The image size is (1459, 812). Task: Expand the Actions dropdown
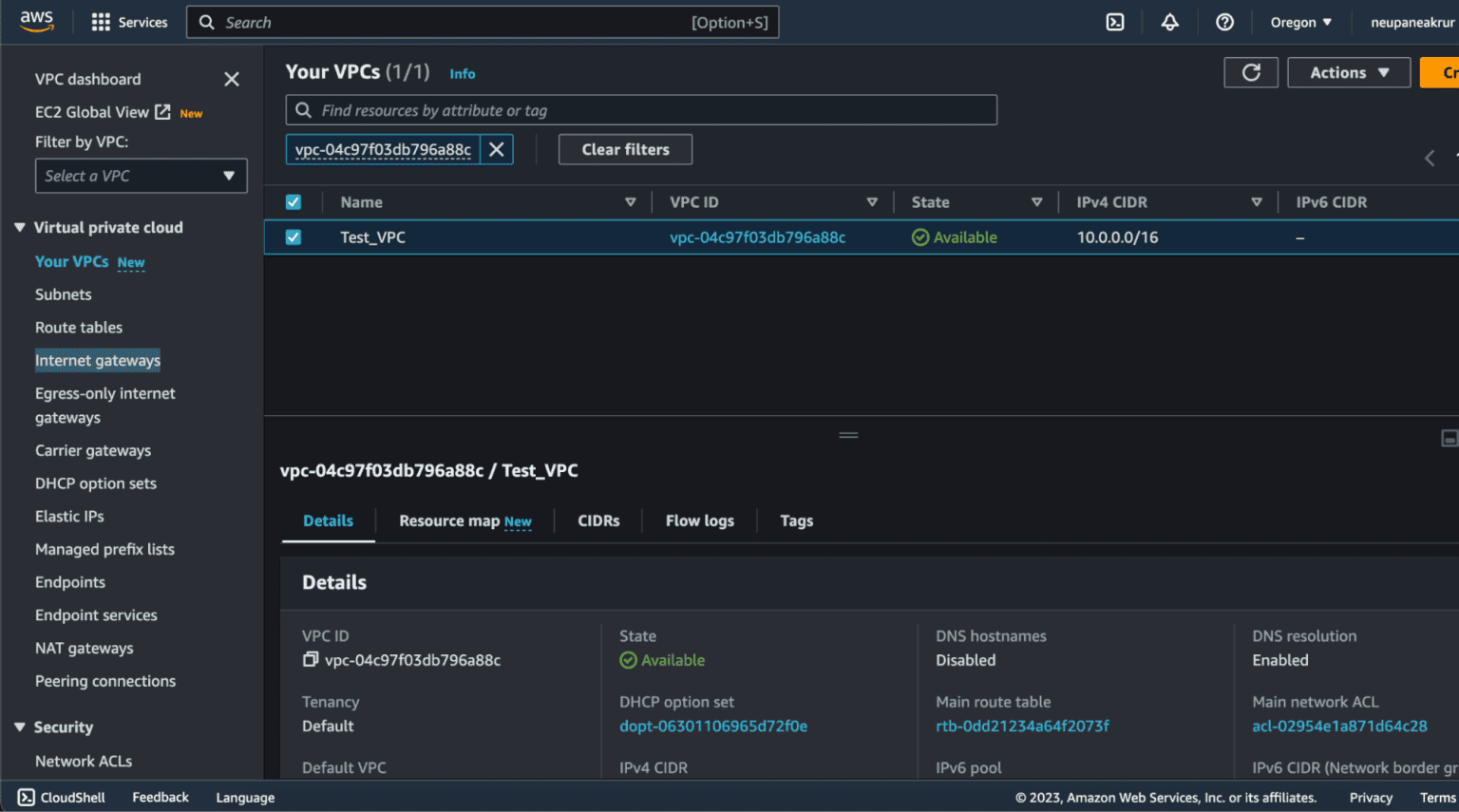1348,72
